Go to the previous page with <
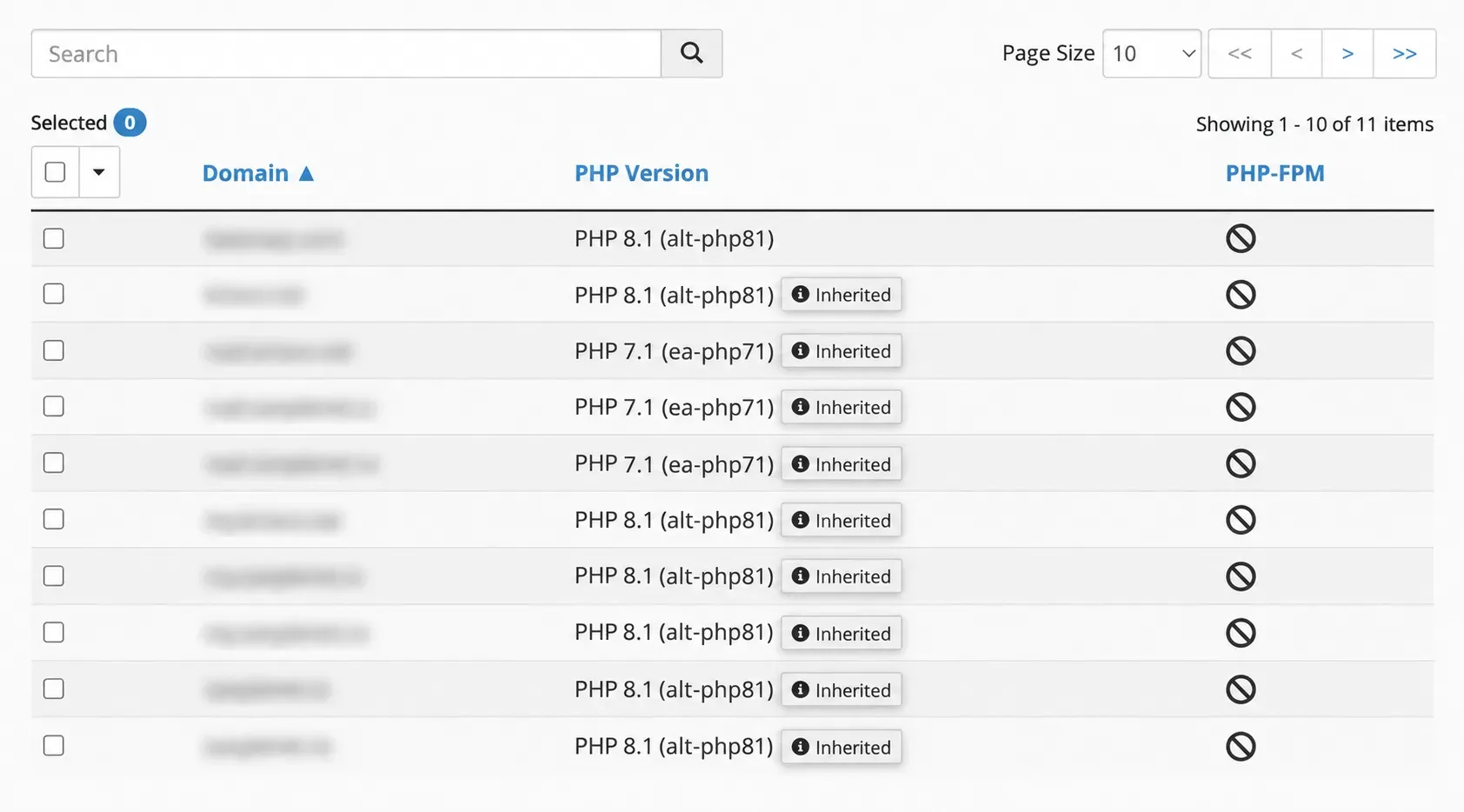Image resolution: width=1464 pixels, height=812 pixels. click(x=1296, y=54)
